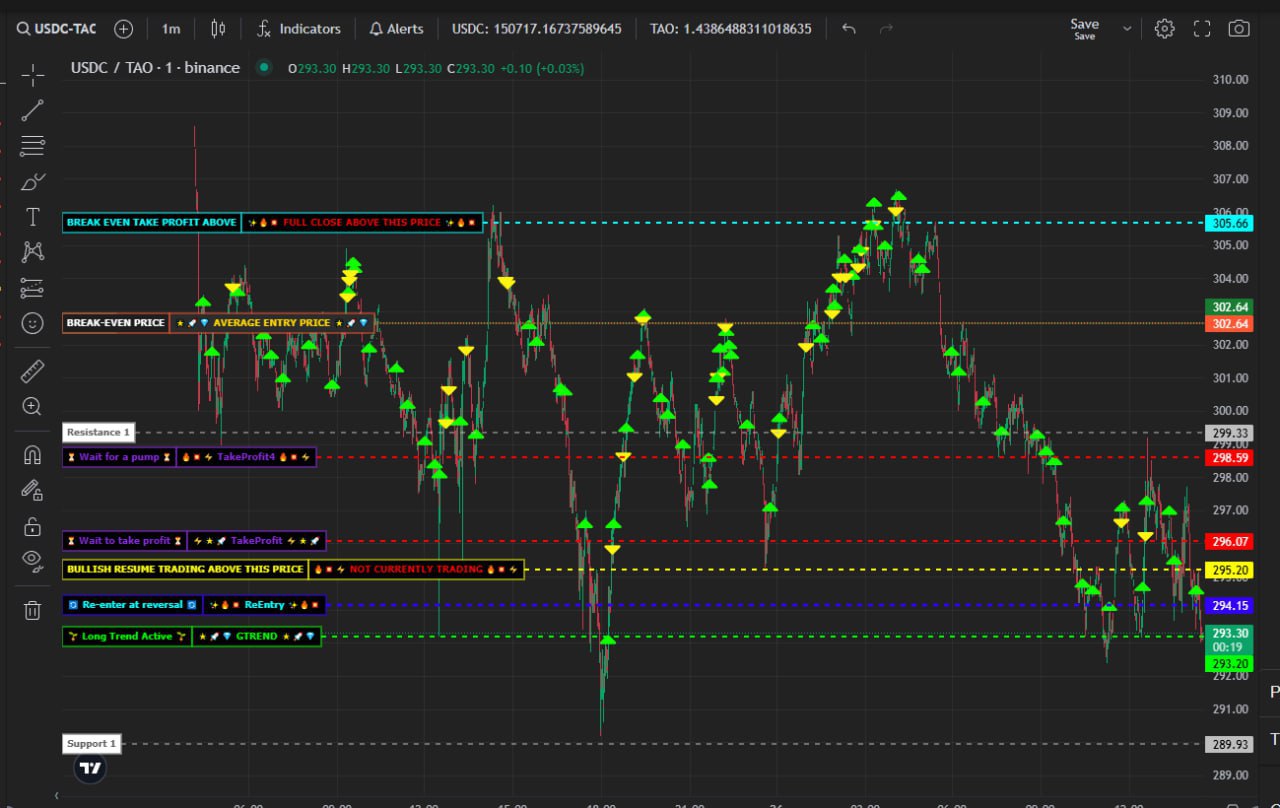1280x808 pixels.
Task: Toggle hide all drawings eye icon
Action: (32, 560)
